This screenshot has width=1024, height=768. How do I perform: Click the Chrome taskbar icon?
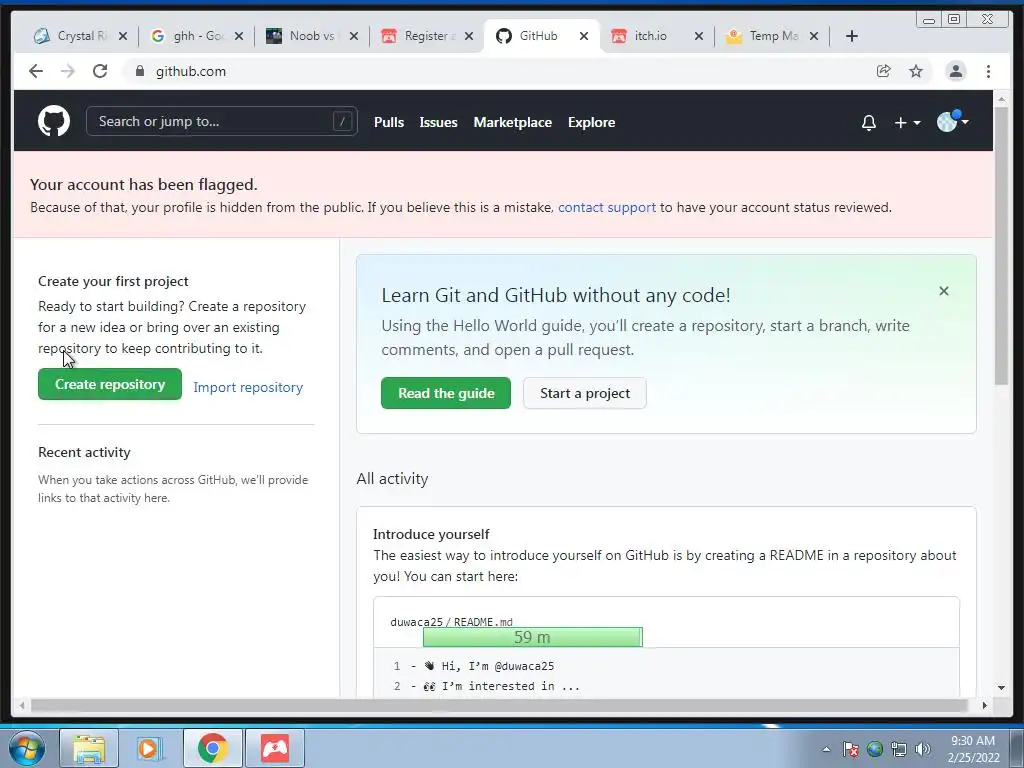point(212,748)
